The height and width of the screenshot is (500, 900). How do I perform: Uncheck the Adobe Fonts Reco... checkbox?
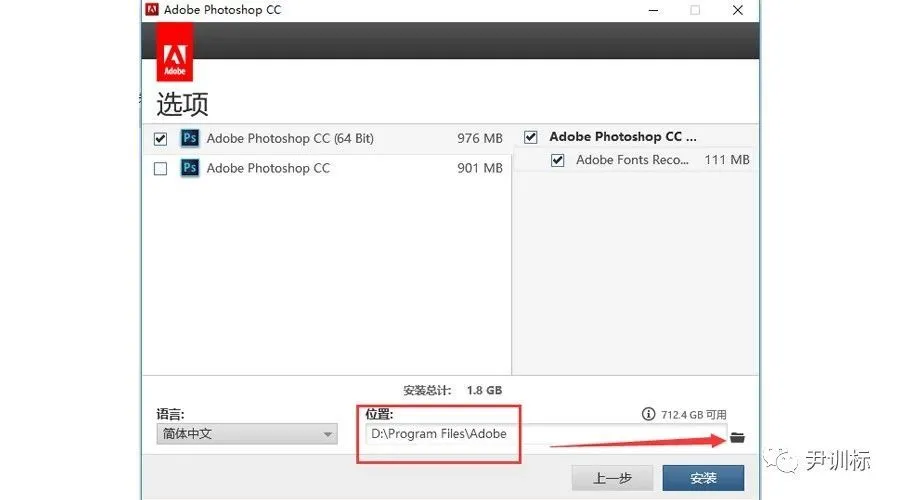(557, 160)
